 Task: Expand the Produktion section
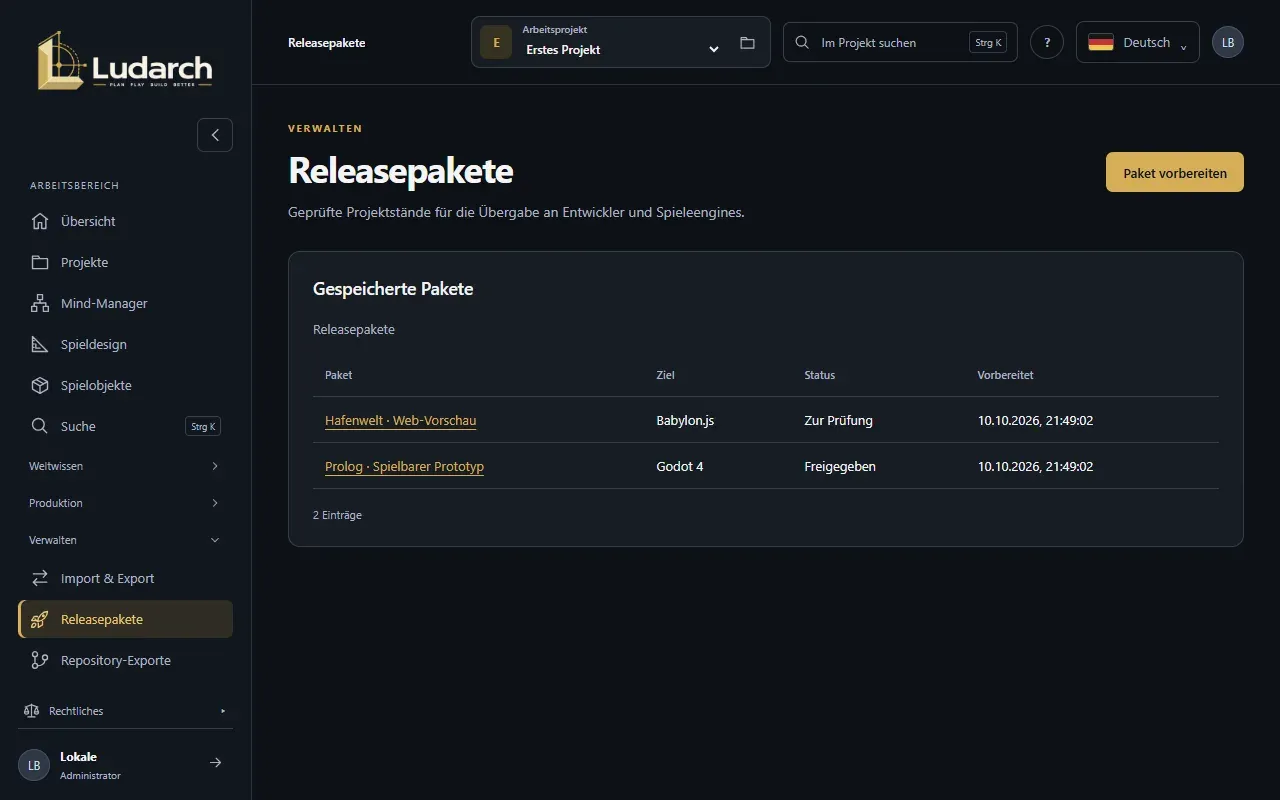pos(125,503)
